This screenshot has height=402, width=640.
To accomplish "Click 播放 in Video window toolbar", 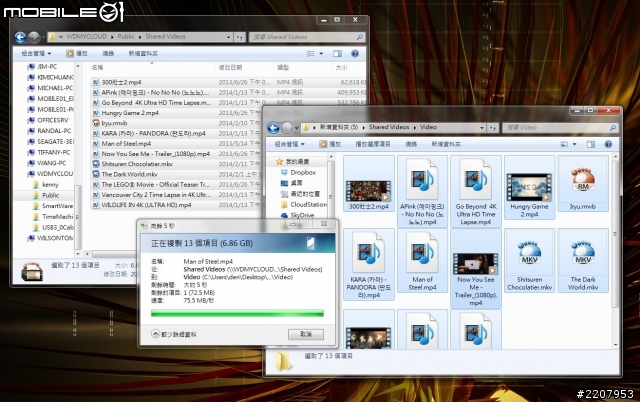I will click(330, 144).
